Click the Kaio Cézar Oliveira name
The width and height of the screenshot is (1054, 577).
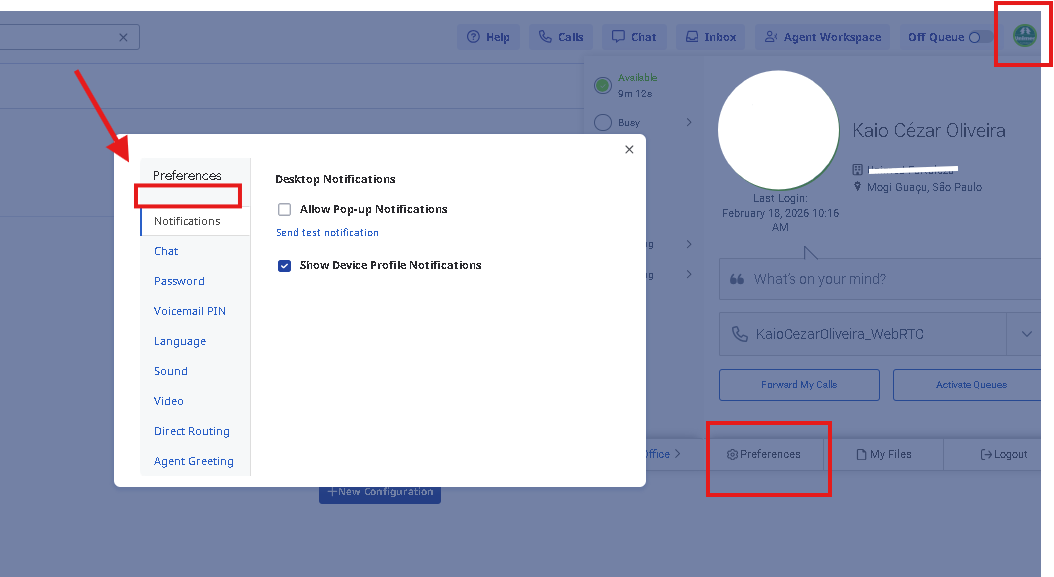929,130
